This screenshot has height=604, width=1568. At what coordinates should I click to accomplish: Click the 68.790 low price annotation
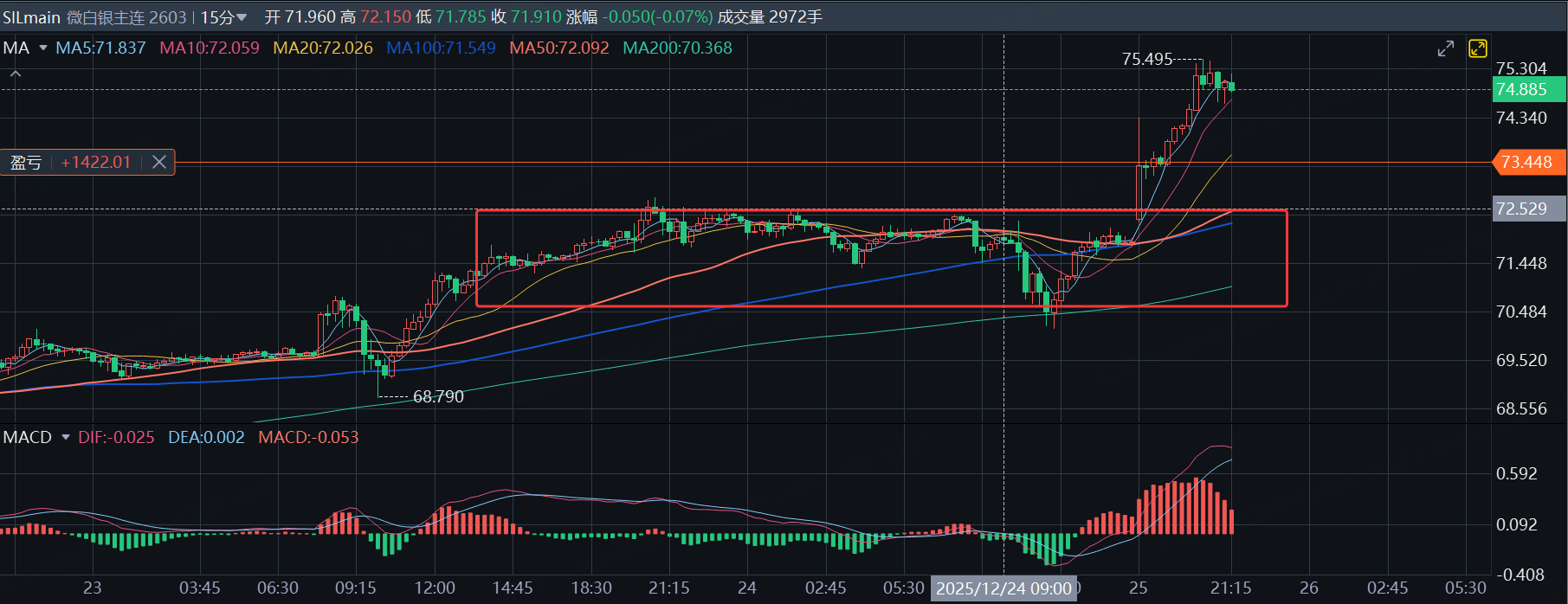coord(438,397)
